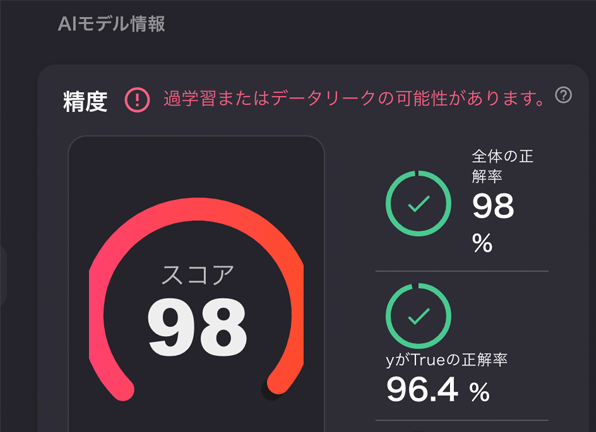
Task: Click the help question mark icon
Action: (x=563, y=95)
